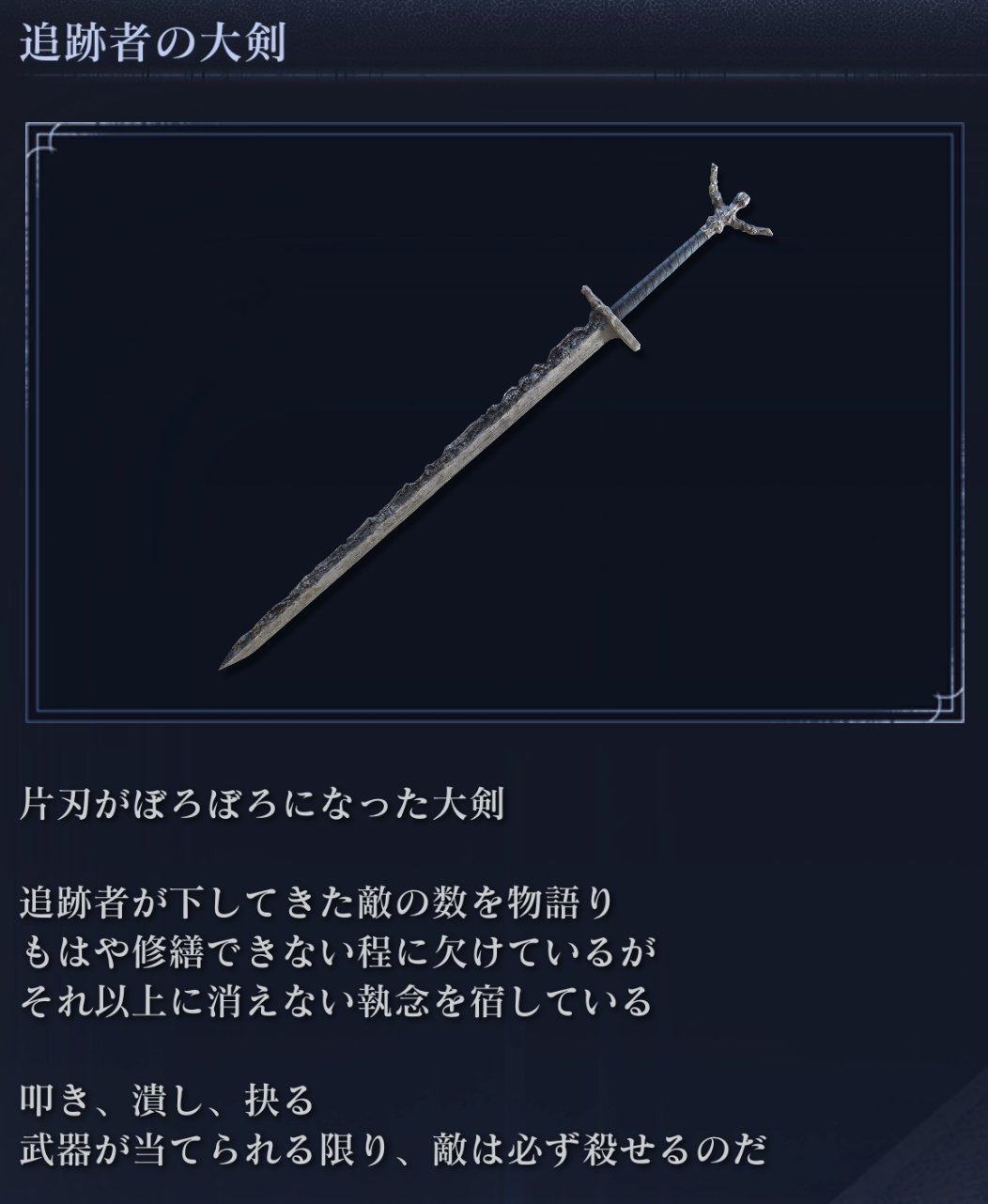
Task: Click the blade section just below the crossguard
Action: pyautogui.click(x=563, y=357)
